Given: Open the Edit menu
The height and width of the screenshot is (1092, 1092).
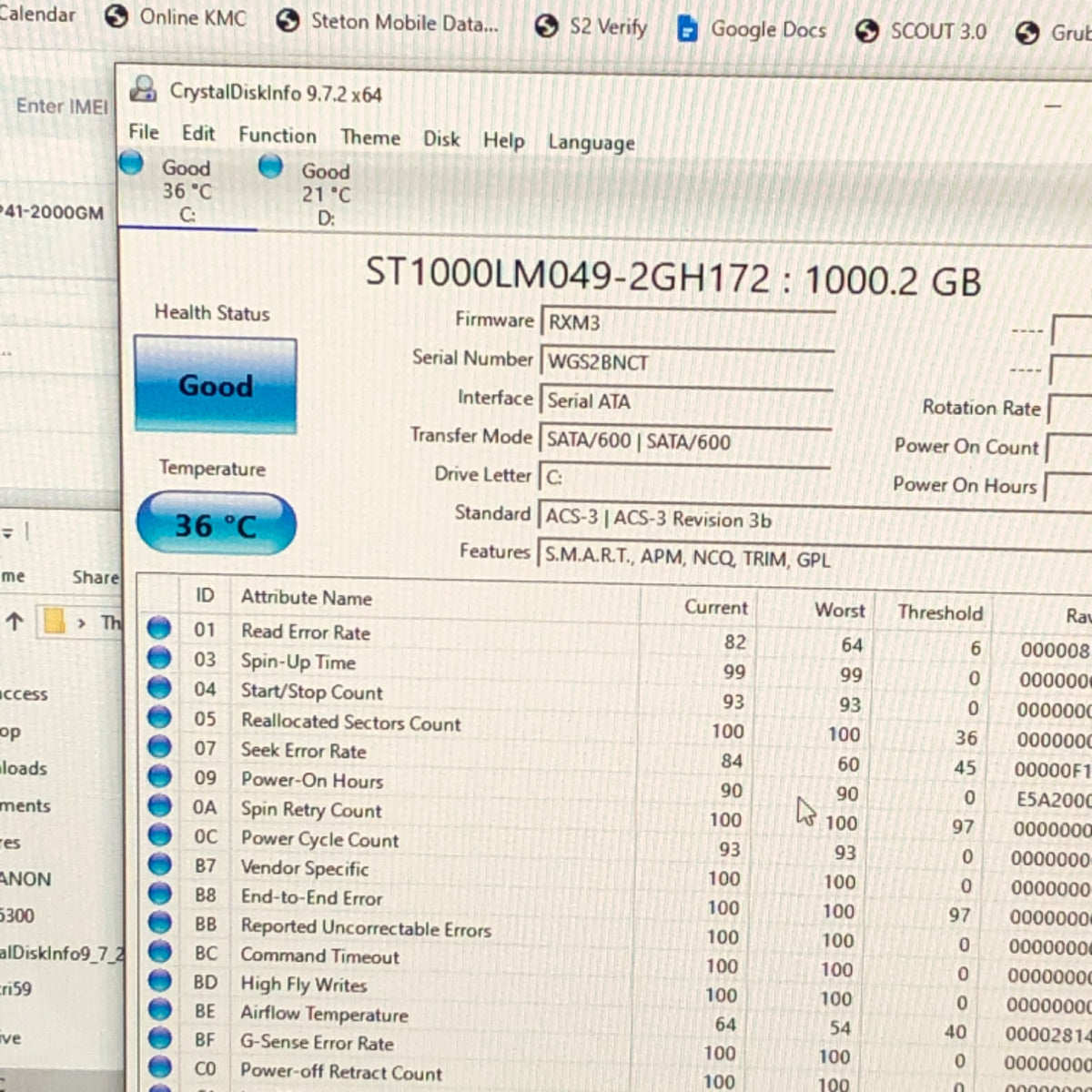Looking at the screenshot, I should pyautogui.click(x=198, y=134).
